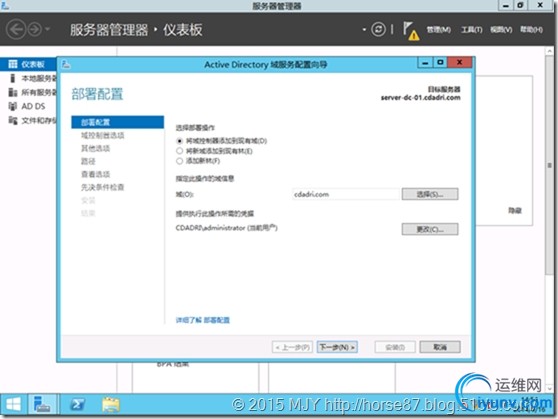
Task: Click the 下一步(N) button
Action: 337,347
